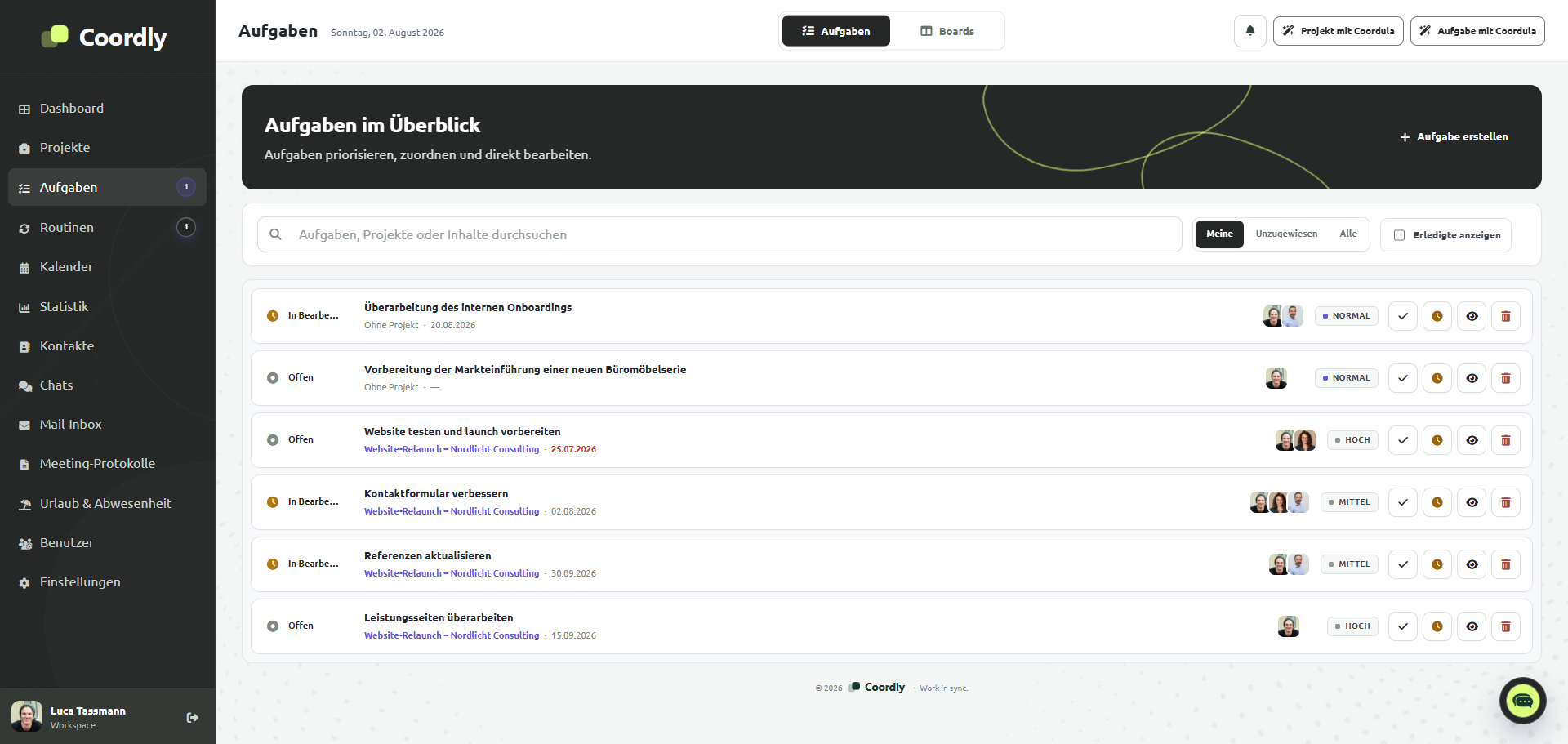Toggle eye icon for 'Vorbereitung der Markteinführung'
1568x744 pixels.
point(1471,378)
